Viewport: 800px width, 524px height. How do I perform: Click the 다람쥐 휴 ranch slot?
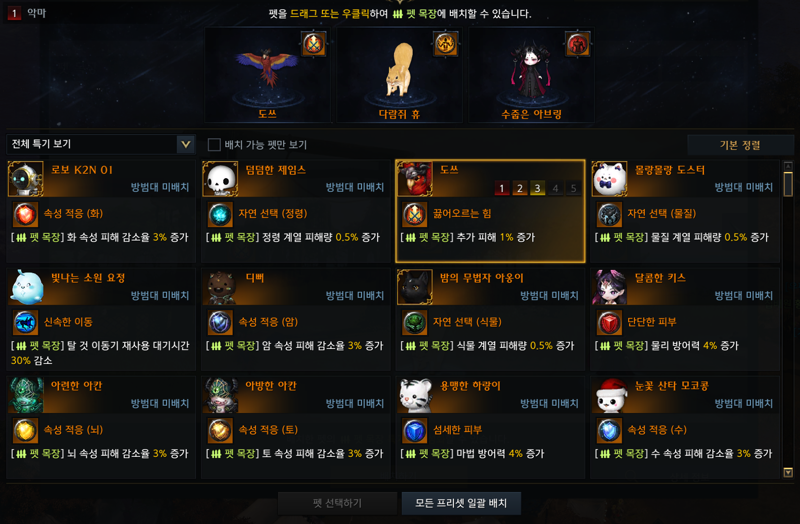399,75
